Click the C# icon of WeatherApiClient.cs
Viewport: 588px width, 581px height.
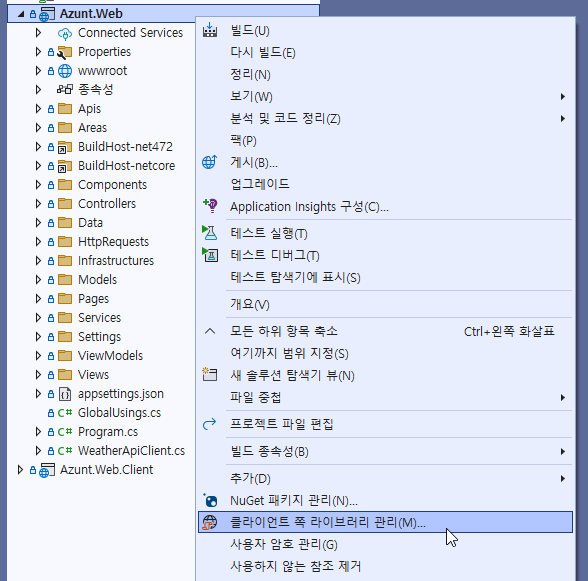coord(65,451)
